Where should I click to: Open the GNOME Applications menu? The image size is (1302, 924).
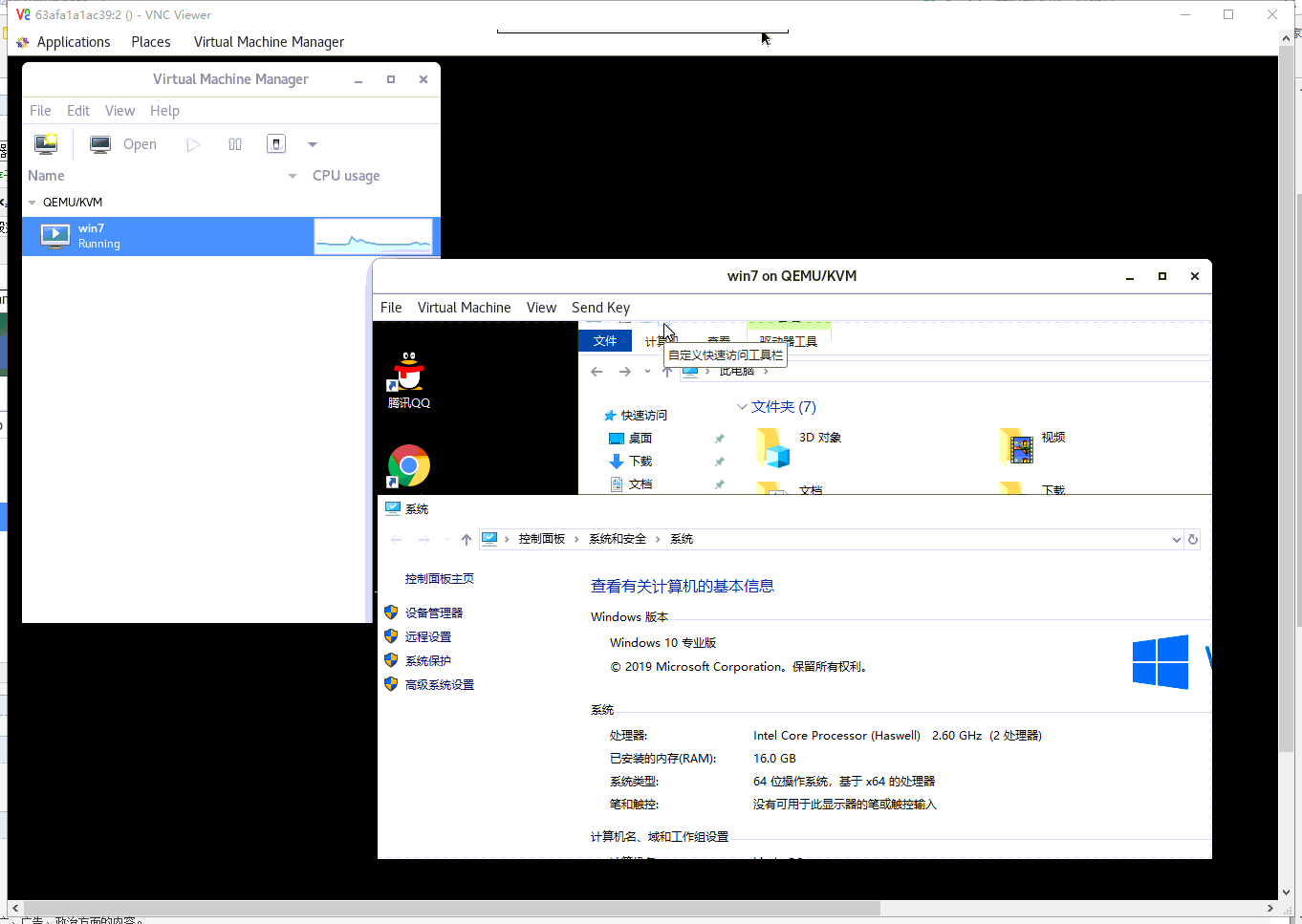coord(74,42)
